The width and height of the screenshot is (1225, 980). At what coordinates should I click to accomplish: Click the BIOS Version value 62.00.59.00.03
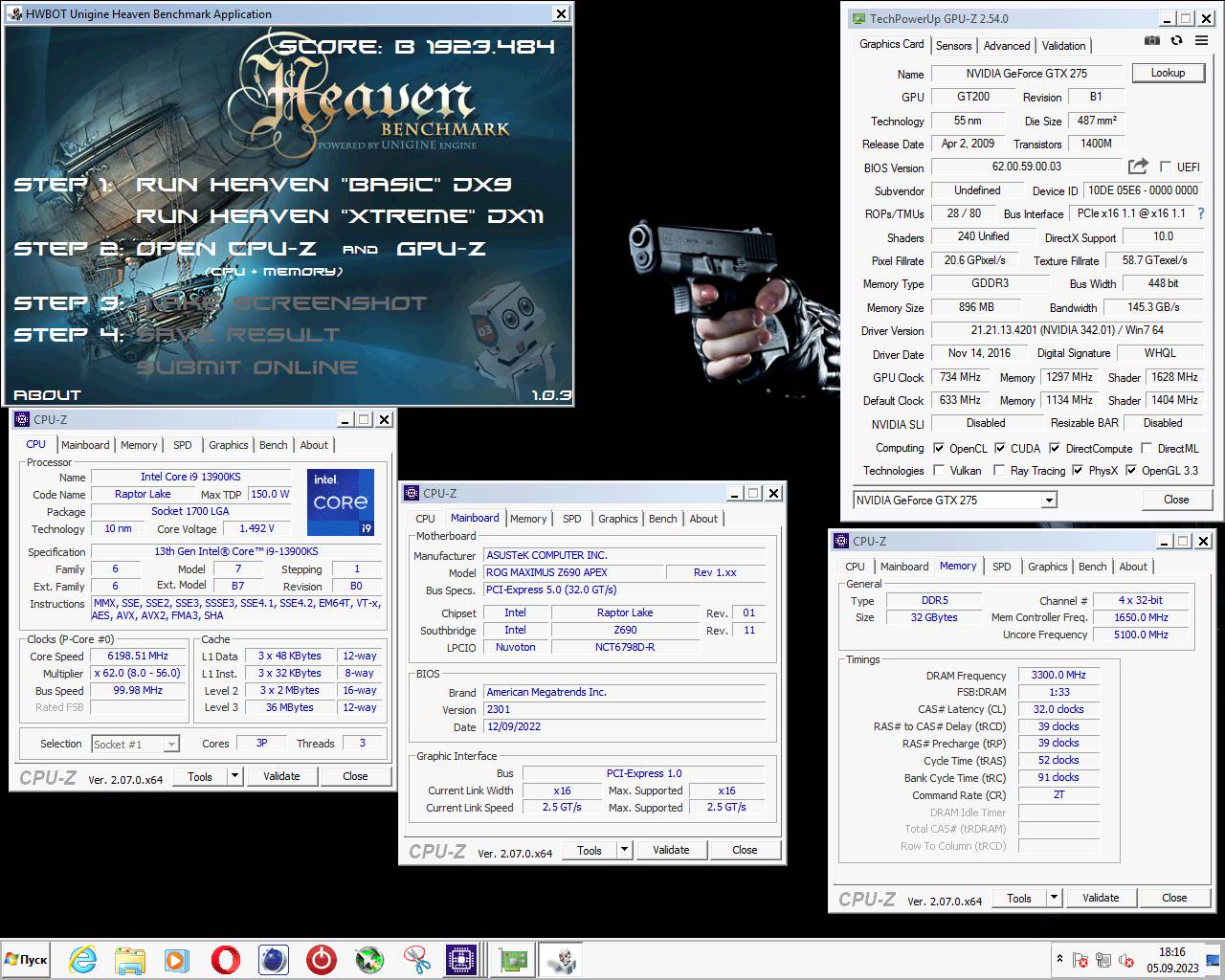click(1026, 167)
